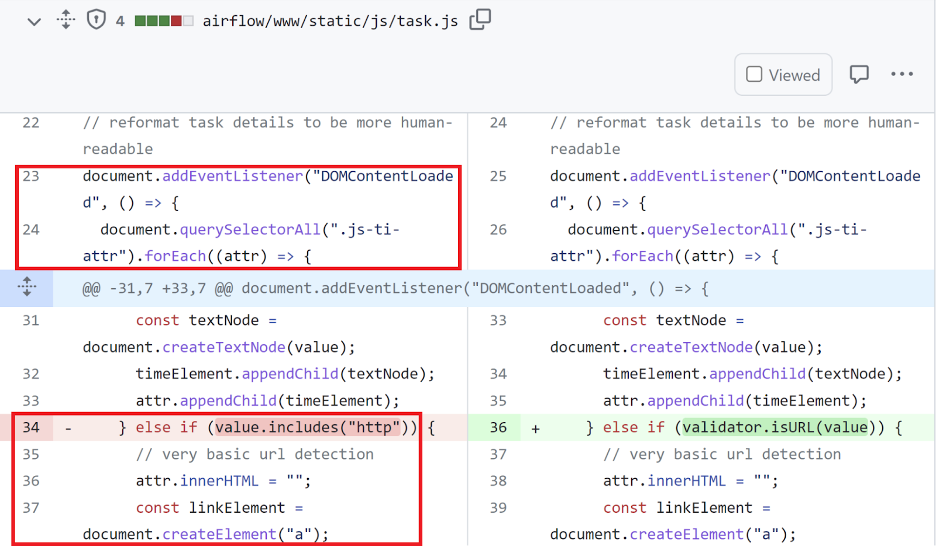Click right line number 24
936x546 pixels.
pyautogui.click(x=498, y=122)
